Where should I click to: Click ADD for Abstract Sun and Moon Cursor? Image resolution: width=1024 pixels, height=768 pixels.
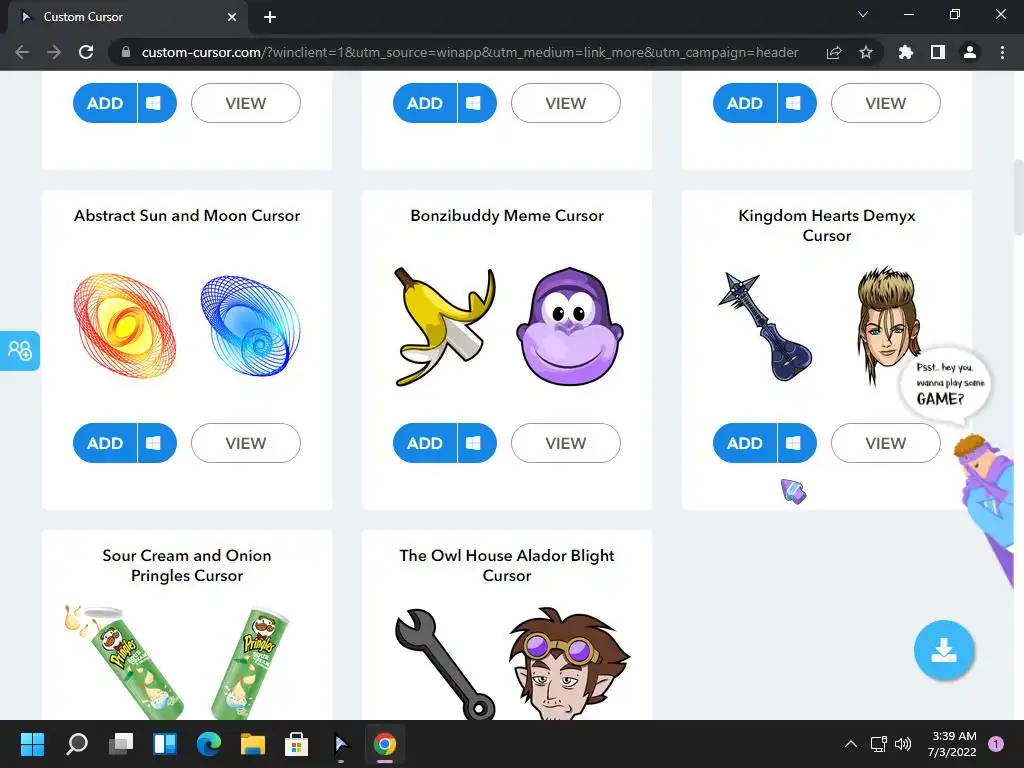(105, 443)
